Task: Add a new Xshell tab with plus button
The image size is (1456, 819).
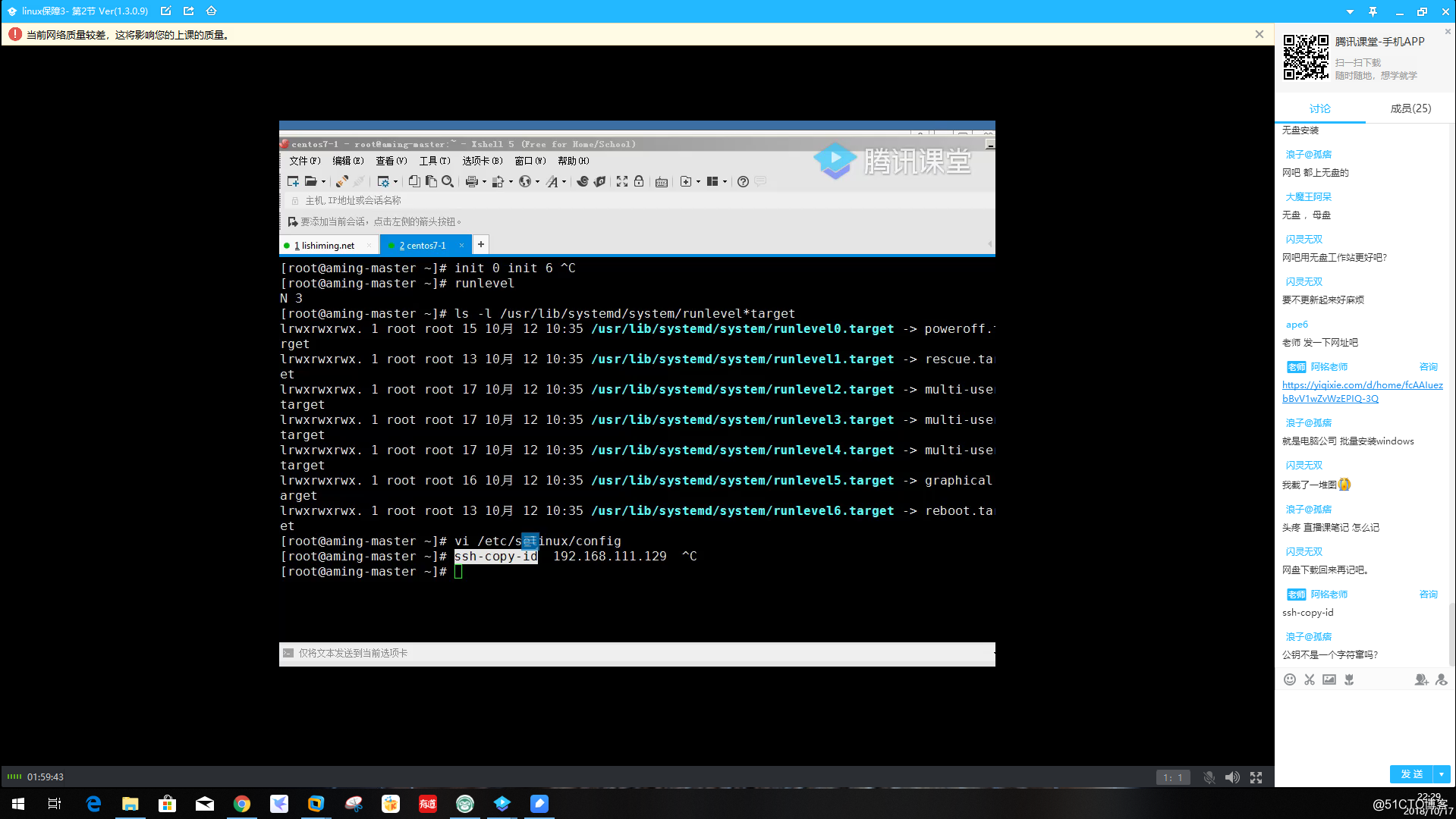Action: (481, 244)
